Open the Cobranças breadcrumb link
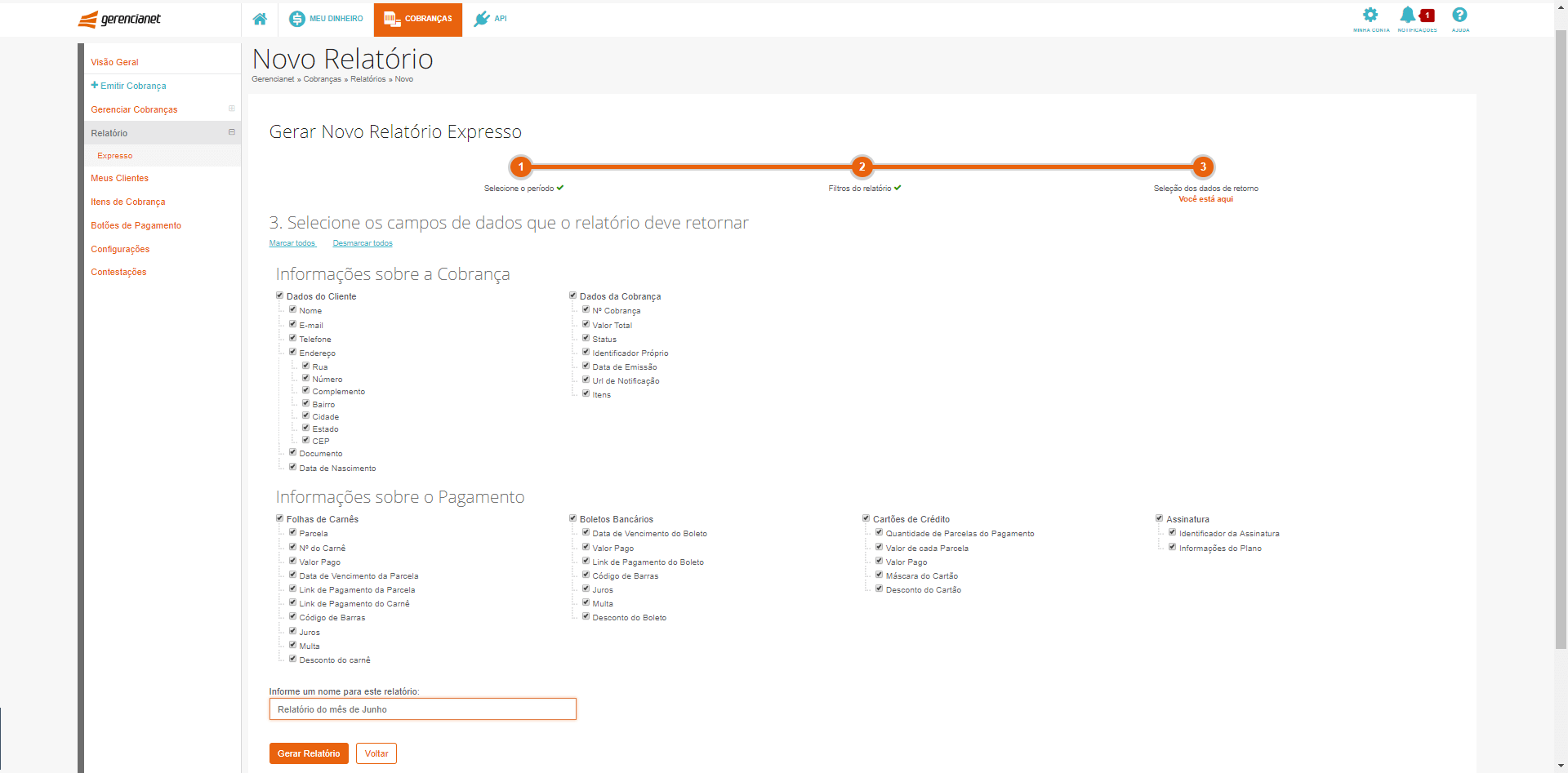The image size is (1568, 773). coord(321,78)
